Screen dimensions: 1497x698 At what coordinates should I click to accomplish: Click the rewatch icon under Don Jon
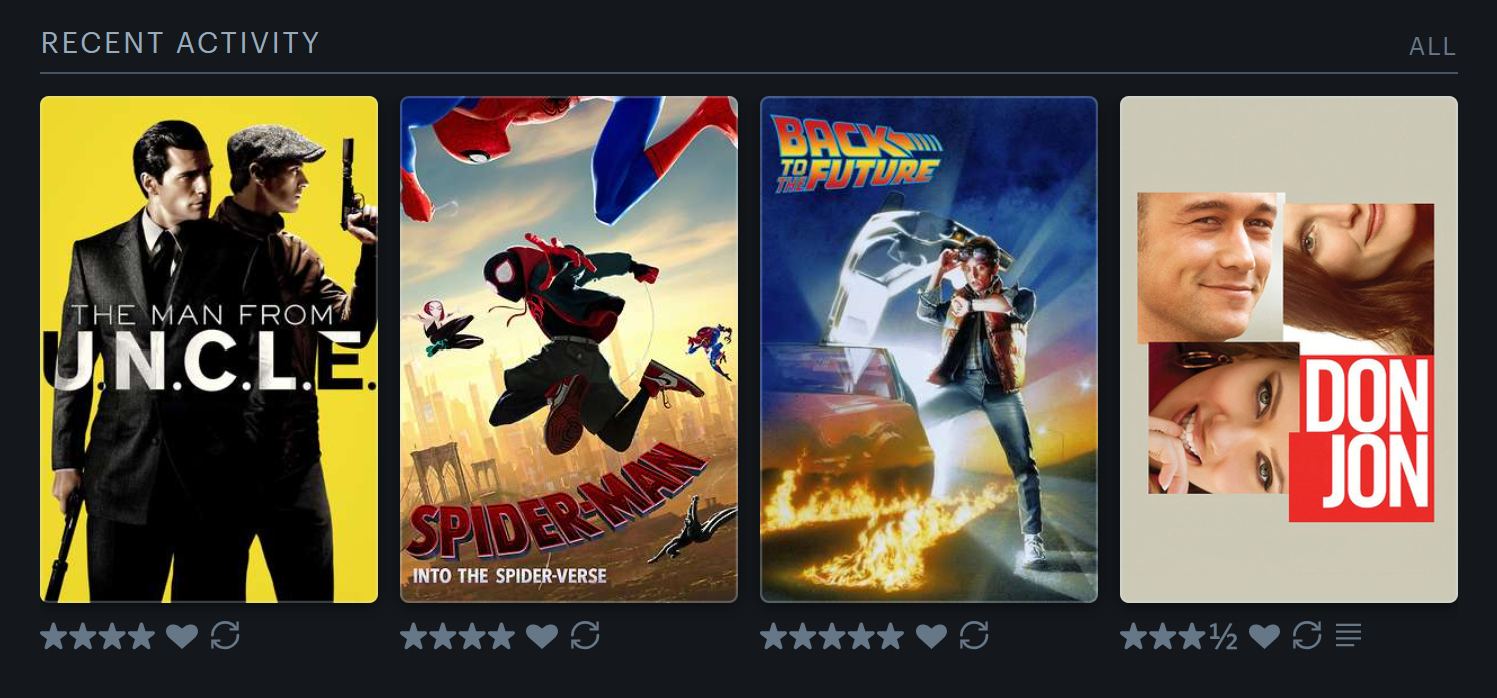click(x=1307, y=636)
